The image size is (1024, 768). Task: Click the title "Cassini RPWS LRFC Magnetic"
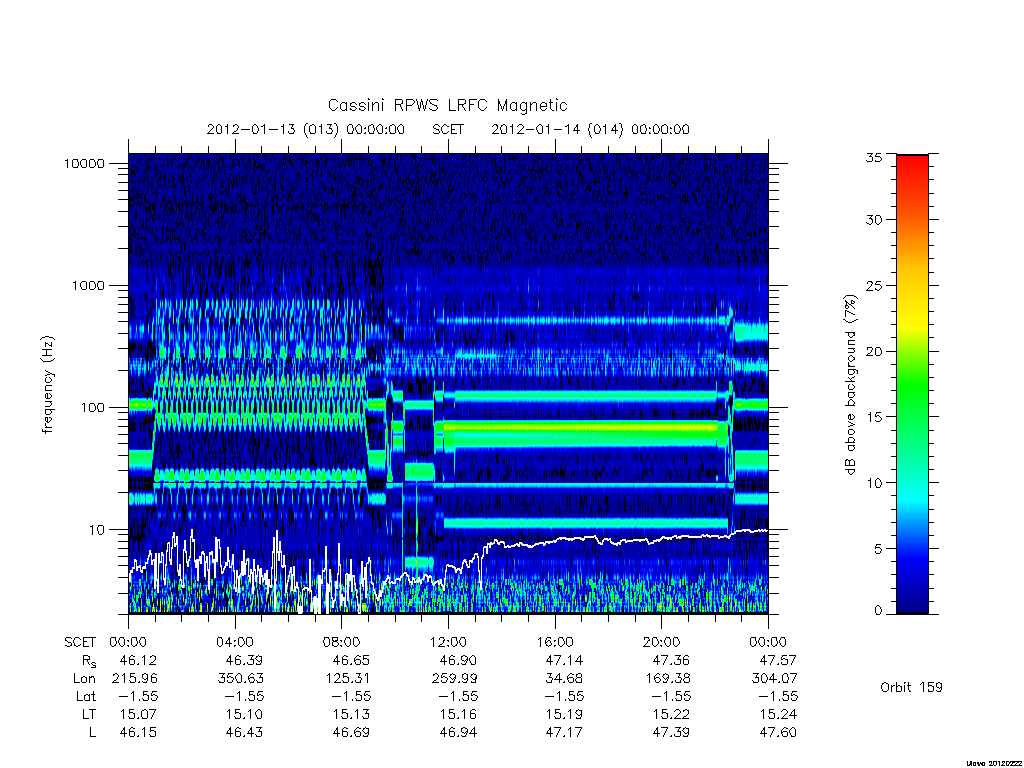[447, 106]
